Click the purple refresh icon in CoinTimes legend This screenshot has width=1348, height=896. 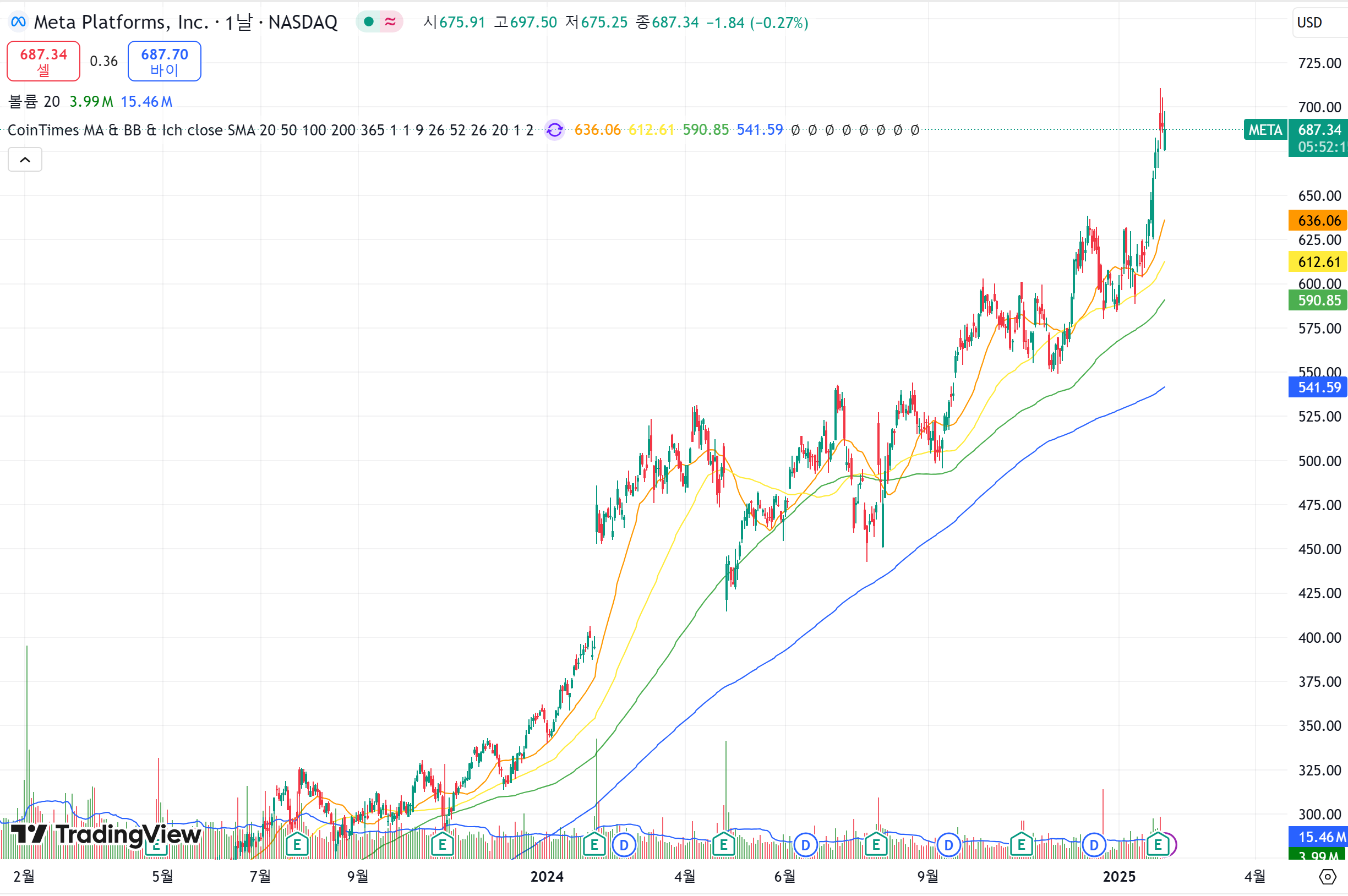pos(554,130)
